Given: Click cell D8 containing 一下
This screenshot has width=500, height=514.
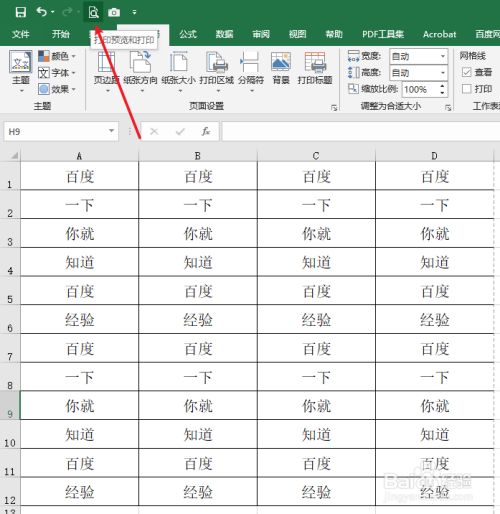Looking at the screenshot, I should 434,377.
